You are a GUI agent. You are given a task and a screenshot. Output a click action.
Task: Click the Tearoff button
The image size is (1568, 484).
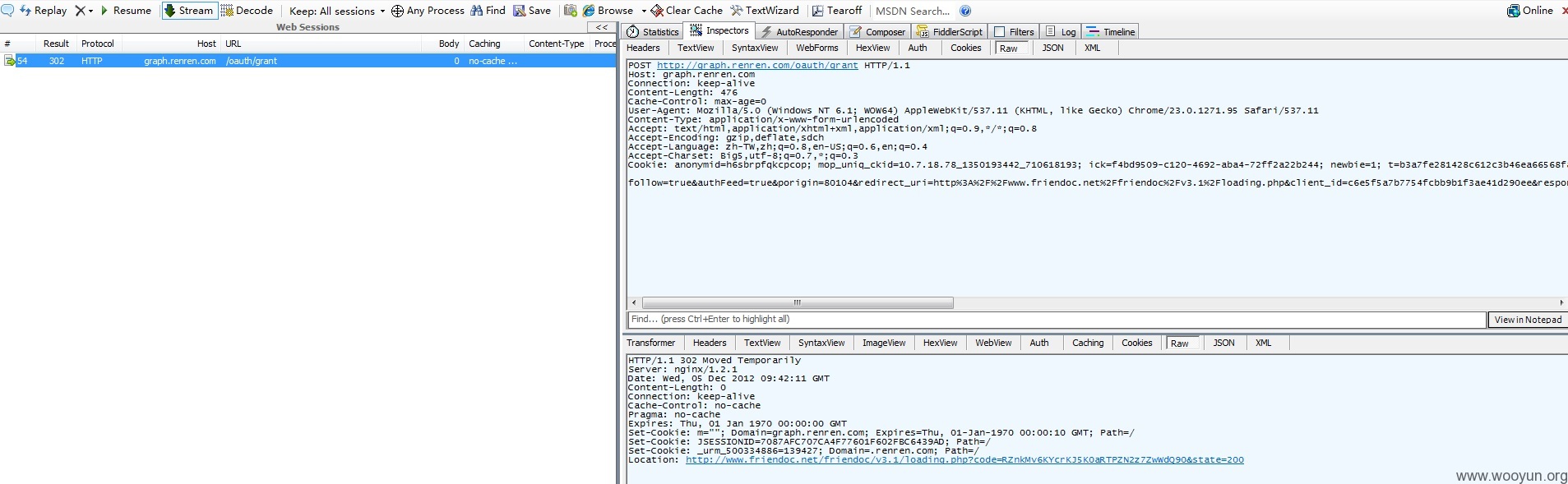click(x=837, y=11)
